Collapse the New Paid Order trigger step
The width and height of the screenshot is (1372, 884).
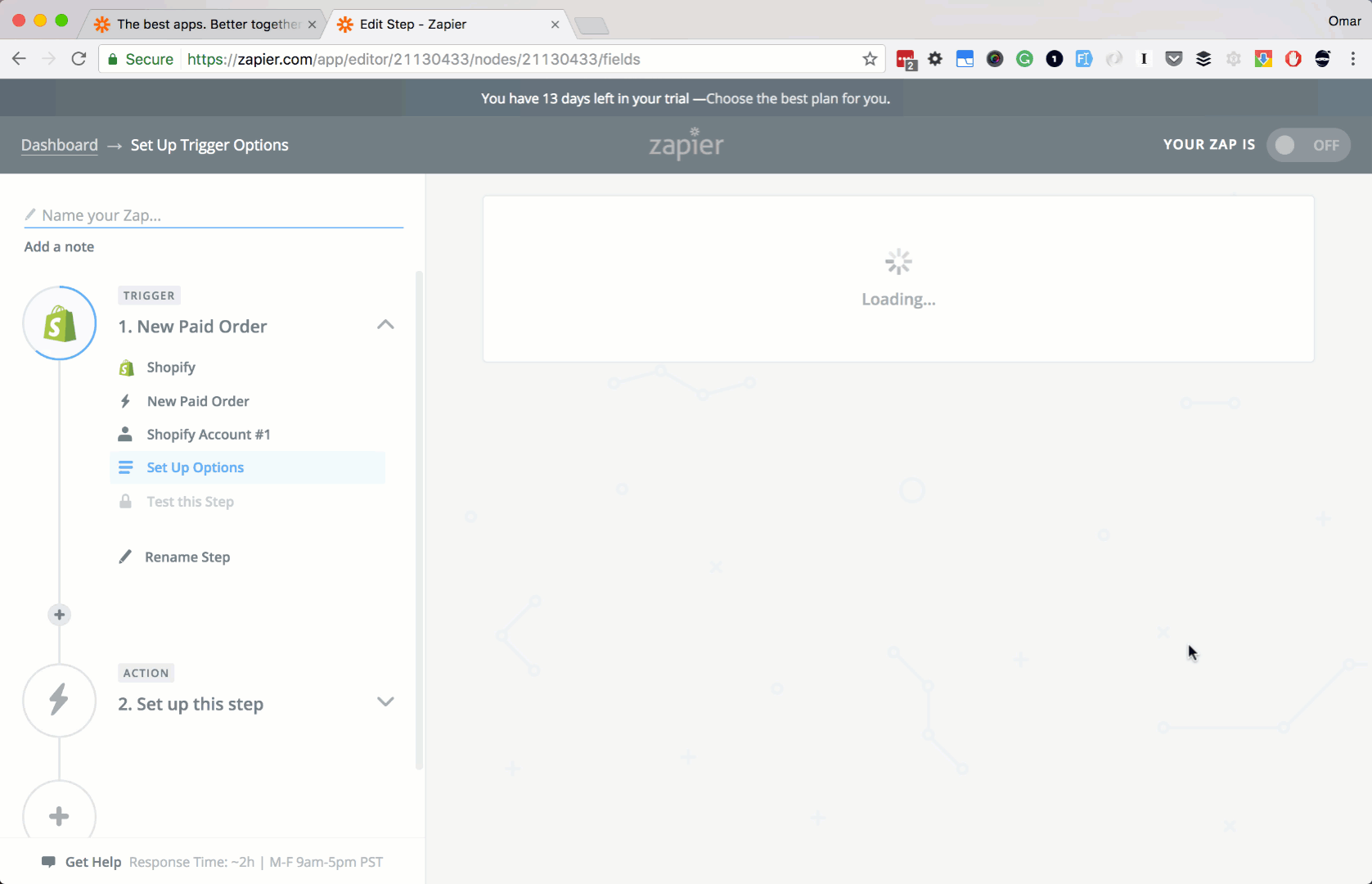[385, 325]
